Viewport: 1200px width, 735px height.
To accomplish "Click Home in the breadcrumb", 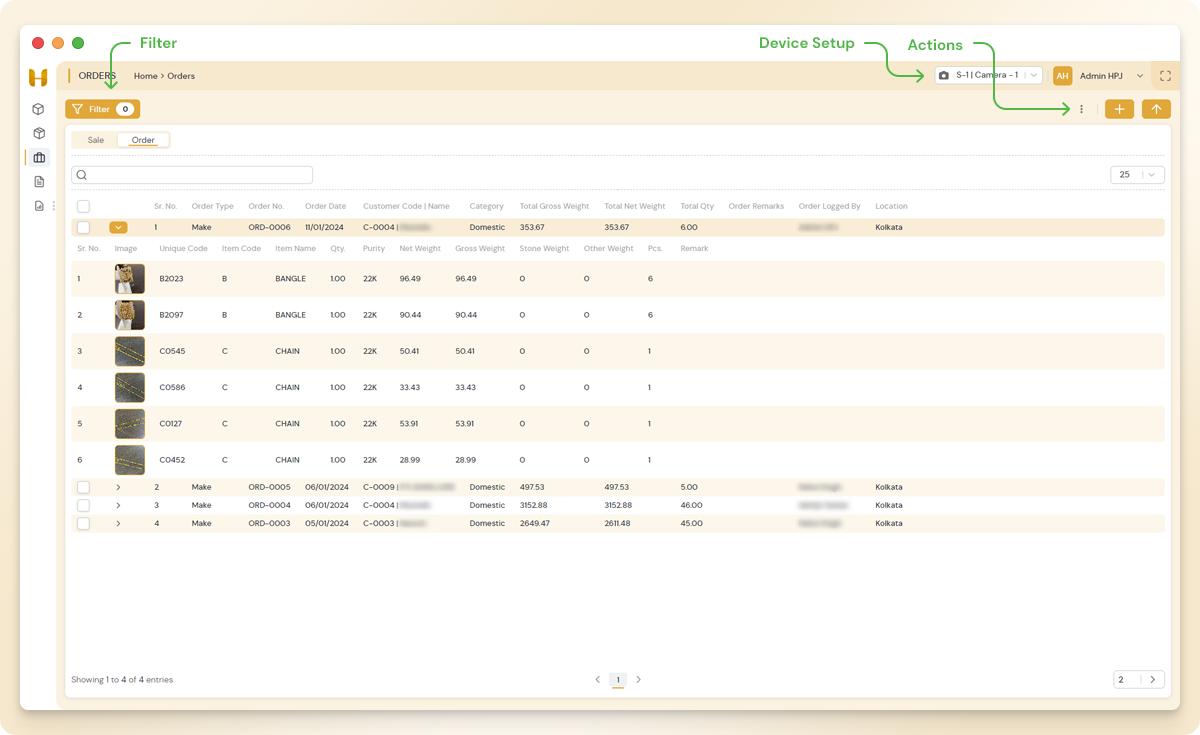I will pyautogui.click(x=146, y=76).
